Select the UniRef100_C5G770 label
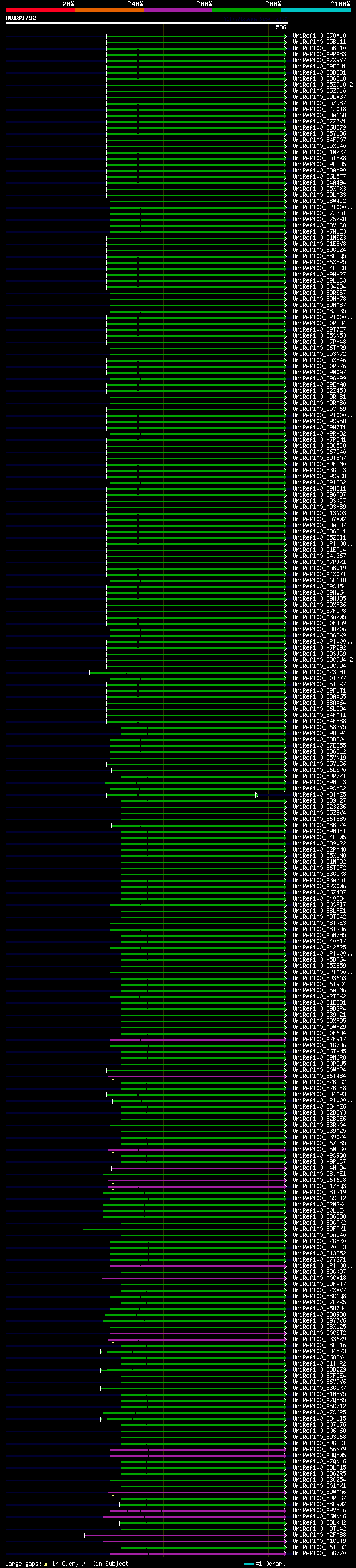Screen dimensions: 356x1568 pyautogui.click(x=319, y=1554)
